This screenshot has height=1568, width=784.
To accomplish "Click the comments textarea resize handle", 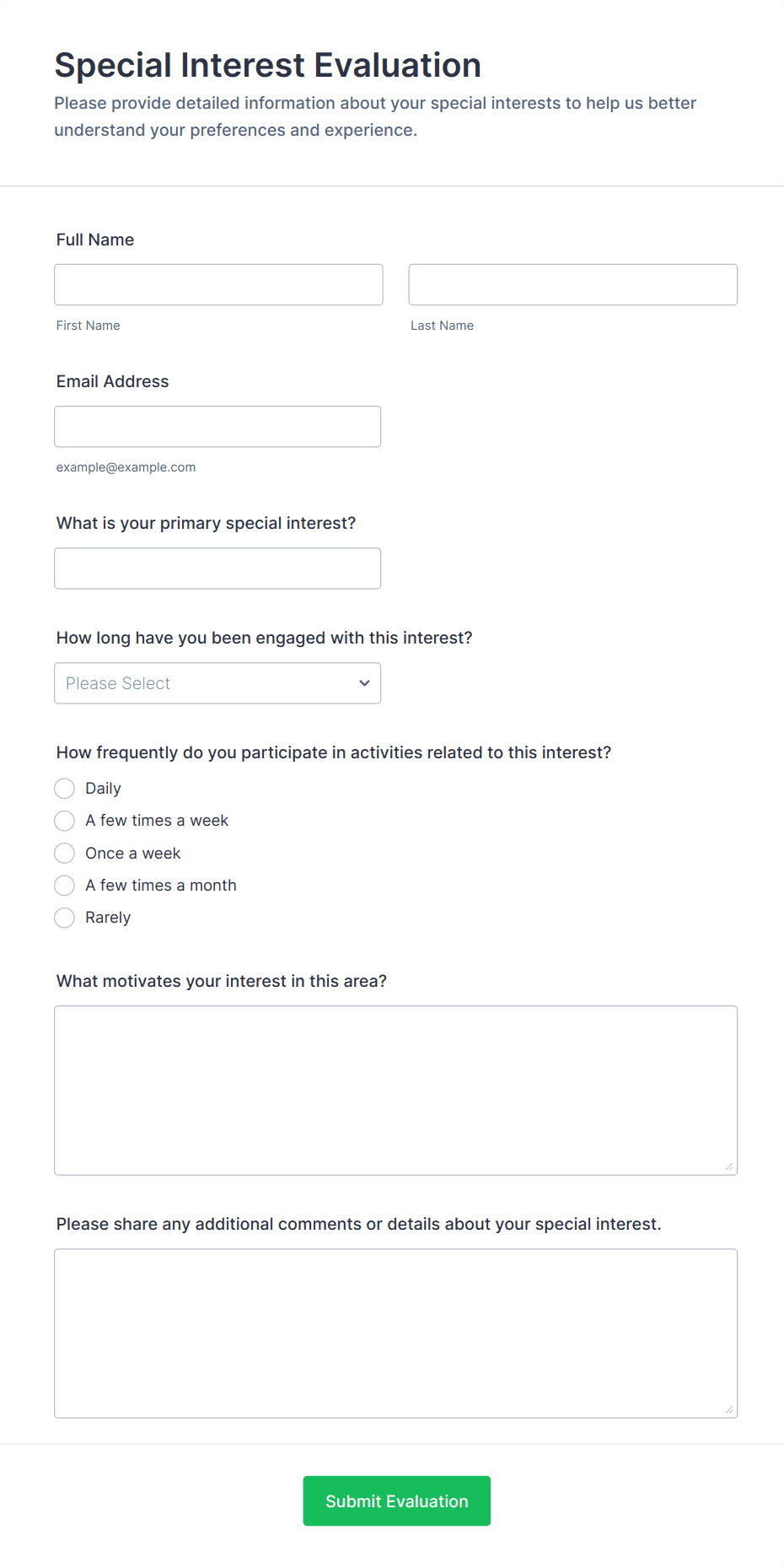I will [729, 1409].
